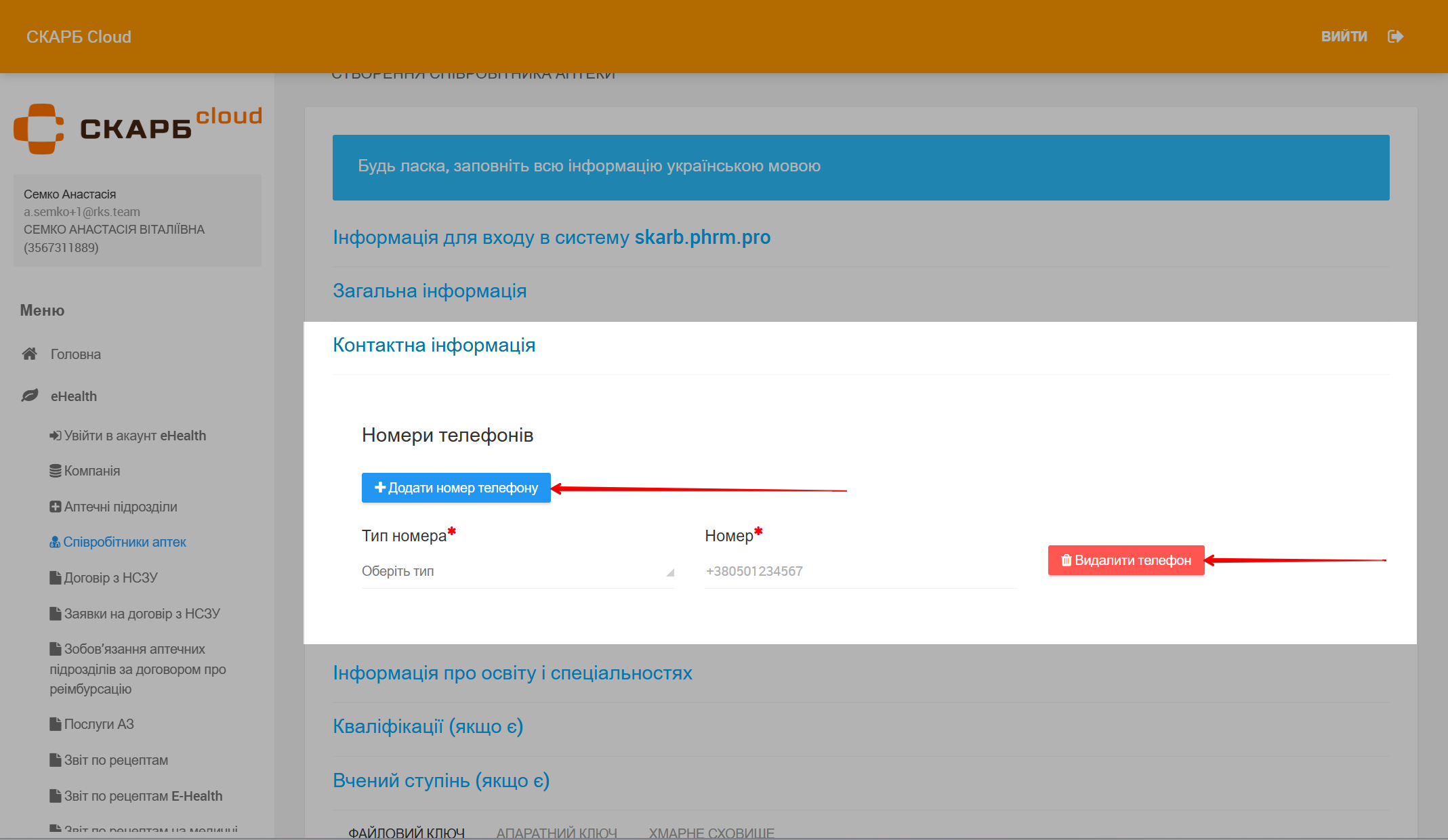Click the database icon beside Компанія

click(55, 471)
